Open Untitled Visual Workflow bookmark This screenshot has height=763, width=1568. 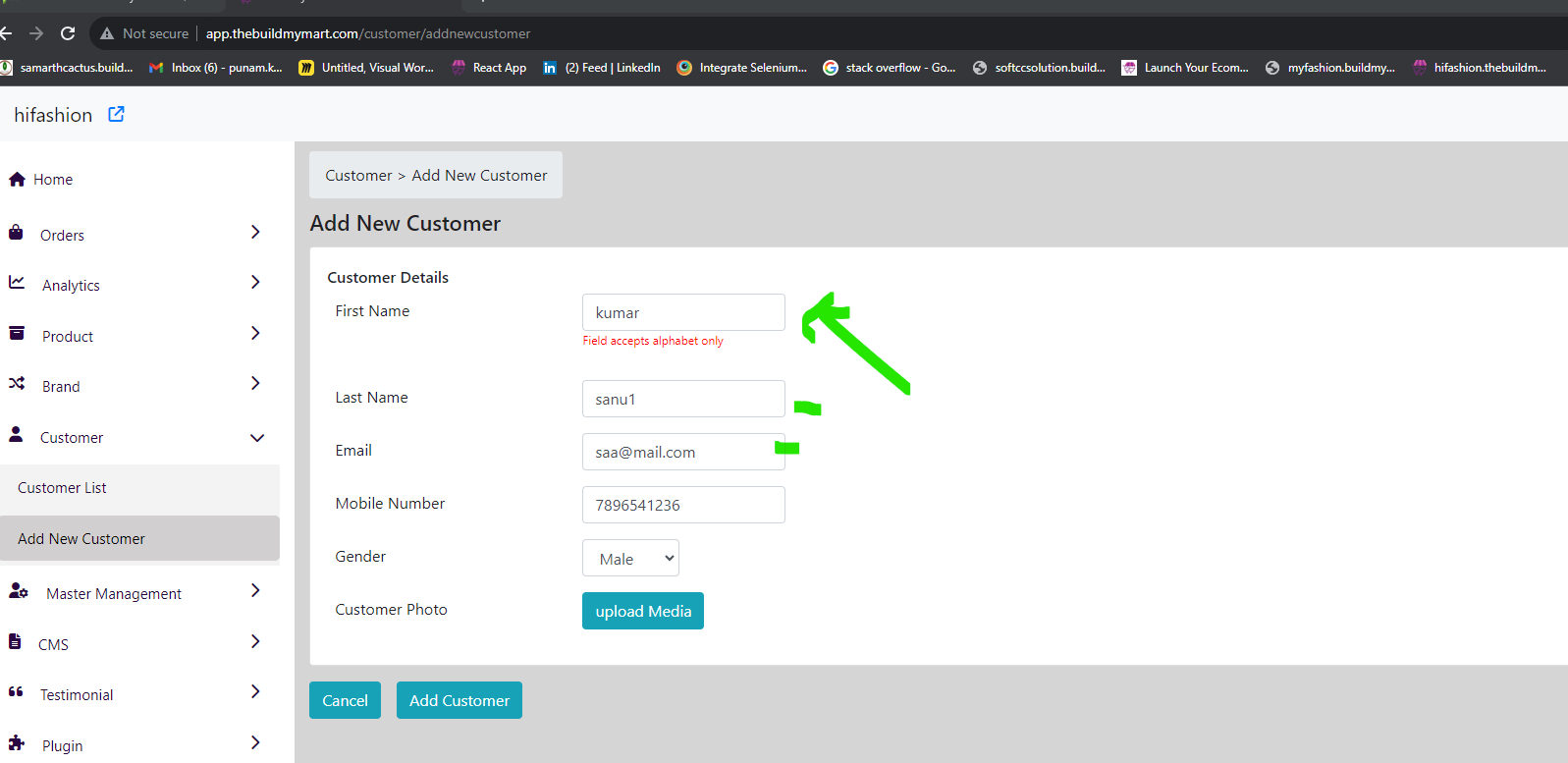tap(366, 68)
